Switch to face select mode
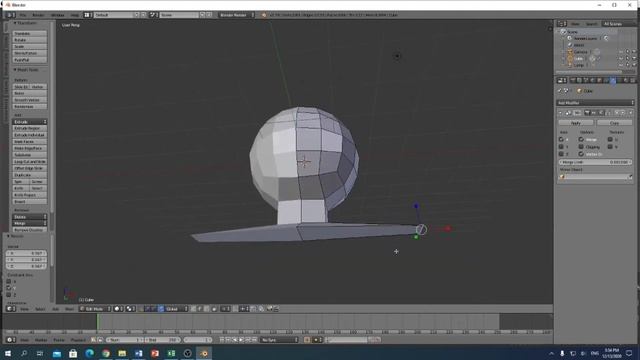This screenshot has height=360, width=640. 206,309
